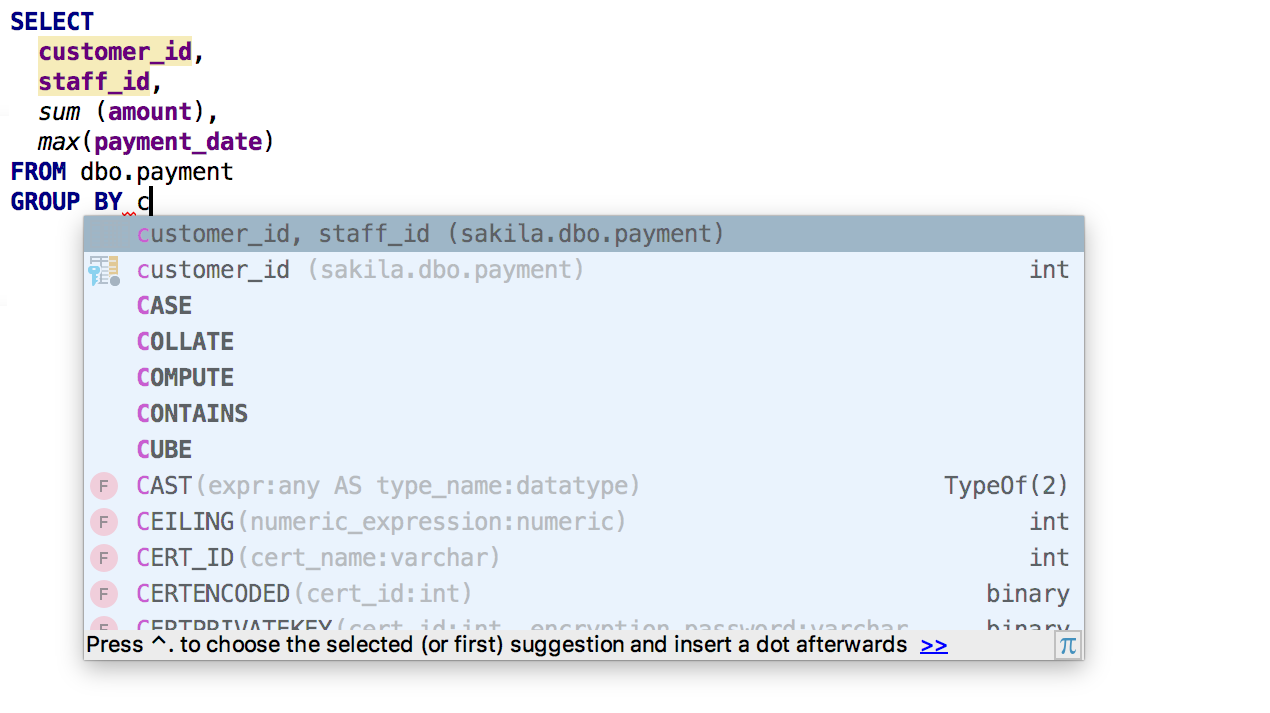Insert the CAST function suggestion

pos(583,486)
